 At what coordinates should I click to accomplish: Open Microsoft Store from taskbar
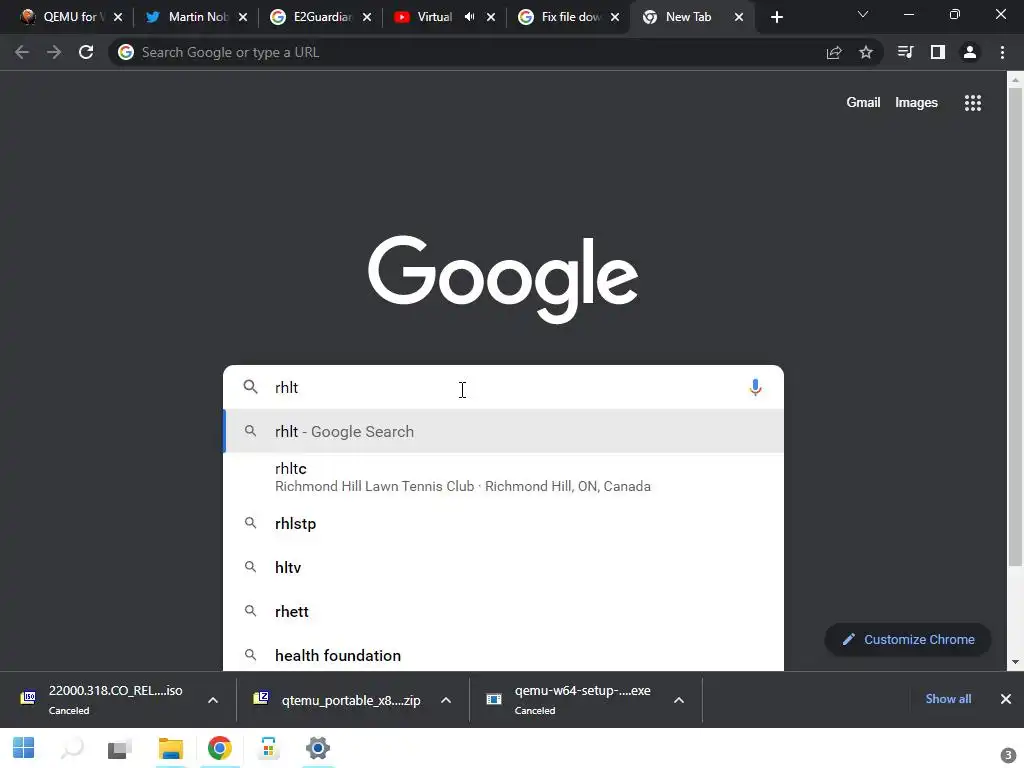coord(268,748)
